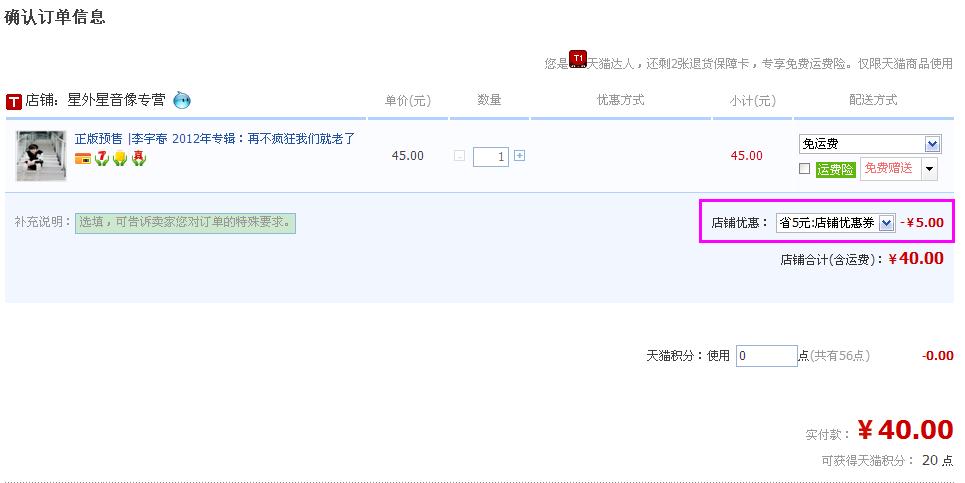Click the 7-day return guarantee icon
Screen dimensions: 965x483
[102, 158]
